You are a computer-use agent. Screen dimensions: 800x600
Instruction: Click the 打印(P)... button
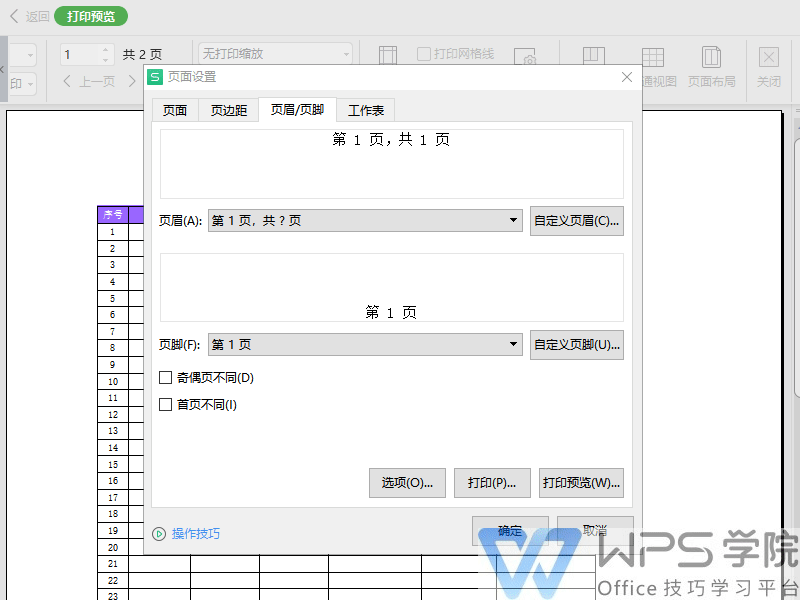tap(492, 483)
